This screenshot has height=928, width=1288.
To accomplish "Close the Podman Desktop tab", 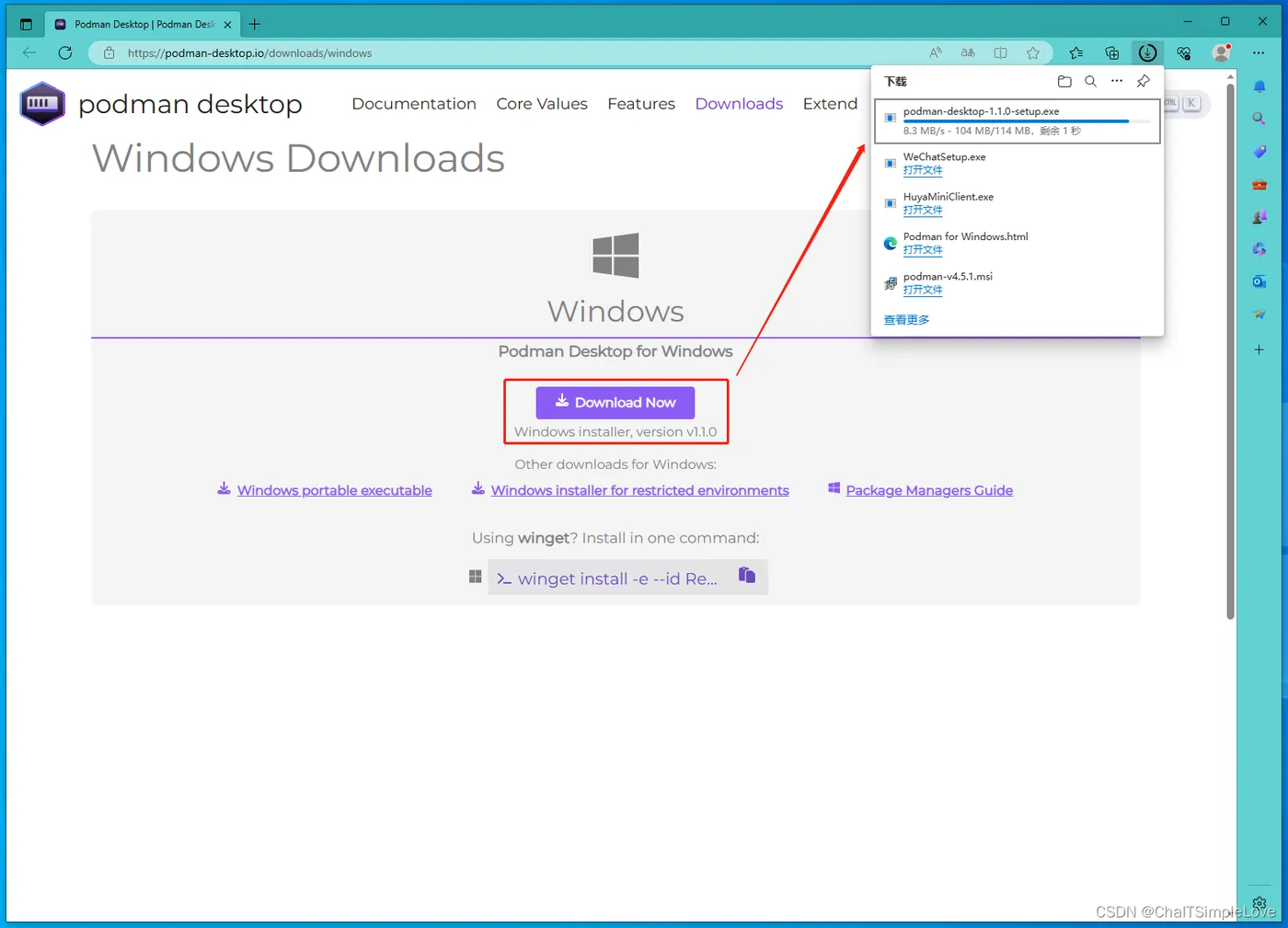I will [x=228, y=25].
